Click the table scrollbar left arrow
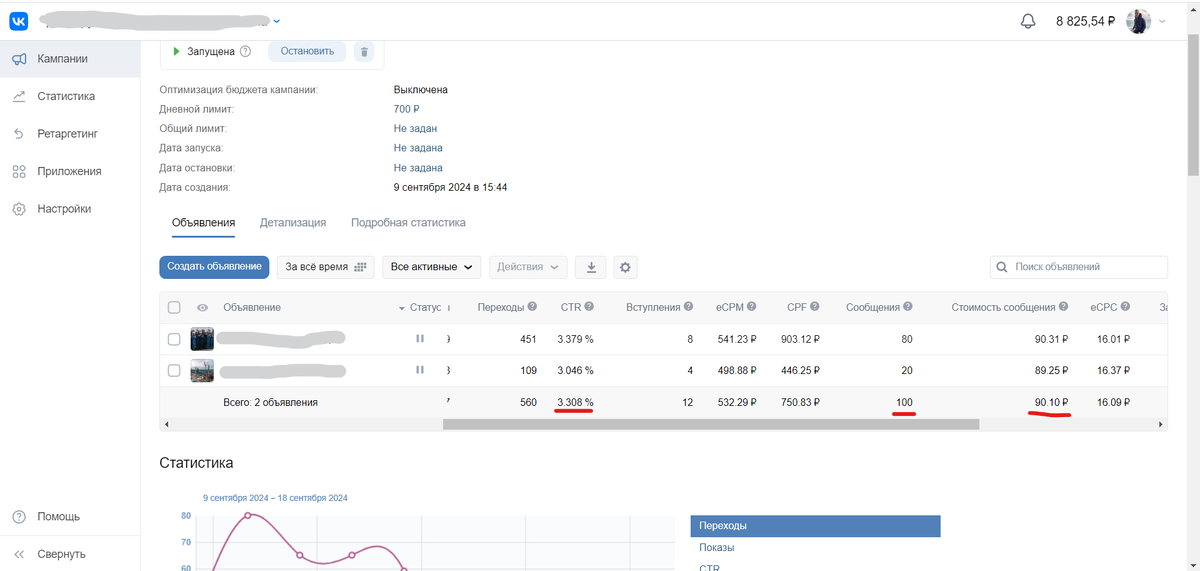 pos(165,424)
